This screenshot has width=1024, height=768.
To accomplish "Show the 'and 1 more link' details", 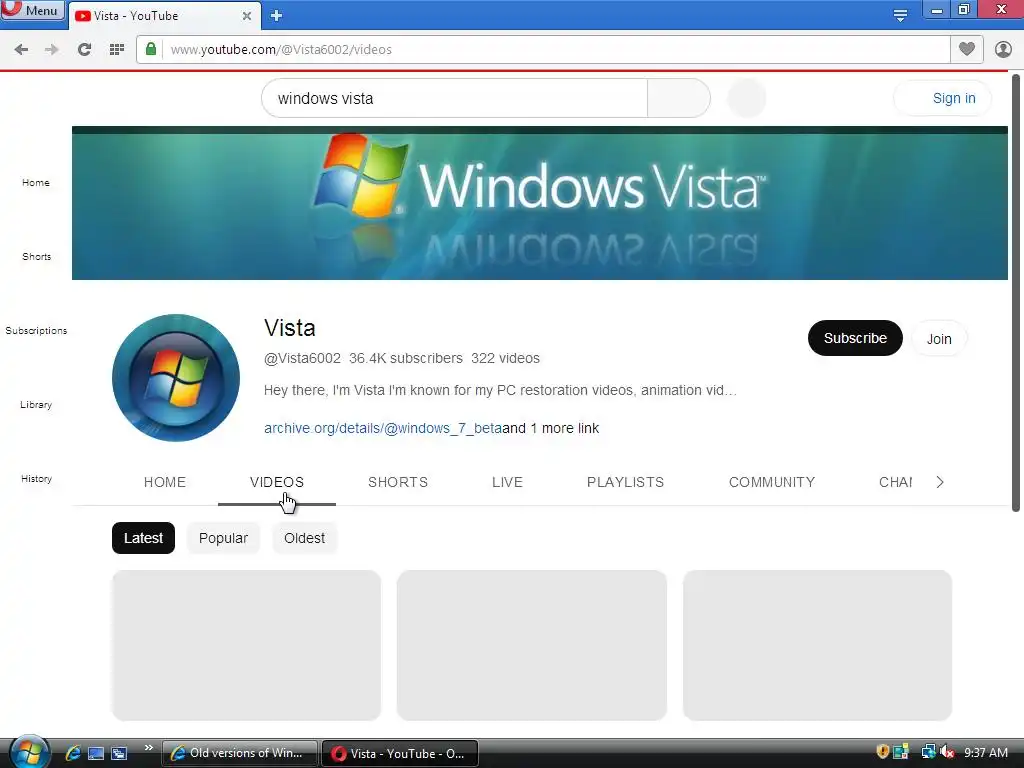I will [x=551, y=428].
